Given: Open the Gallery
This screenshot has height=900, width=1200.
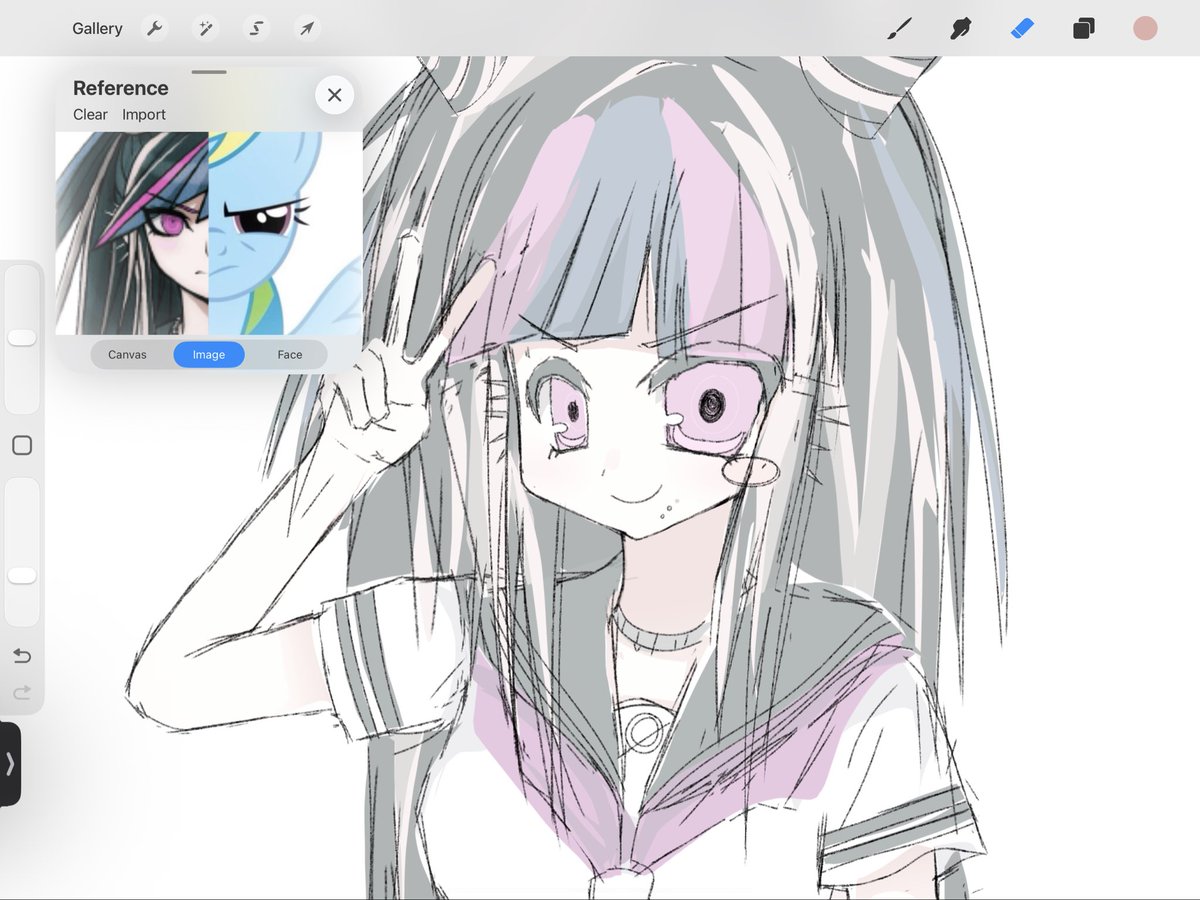Looking at the screenshot, I should pos(97,29).
